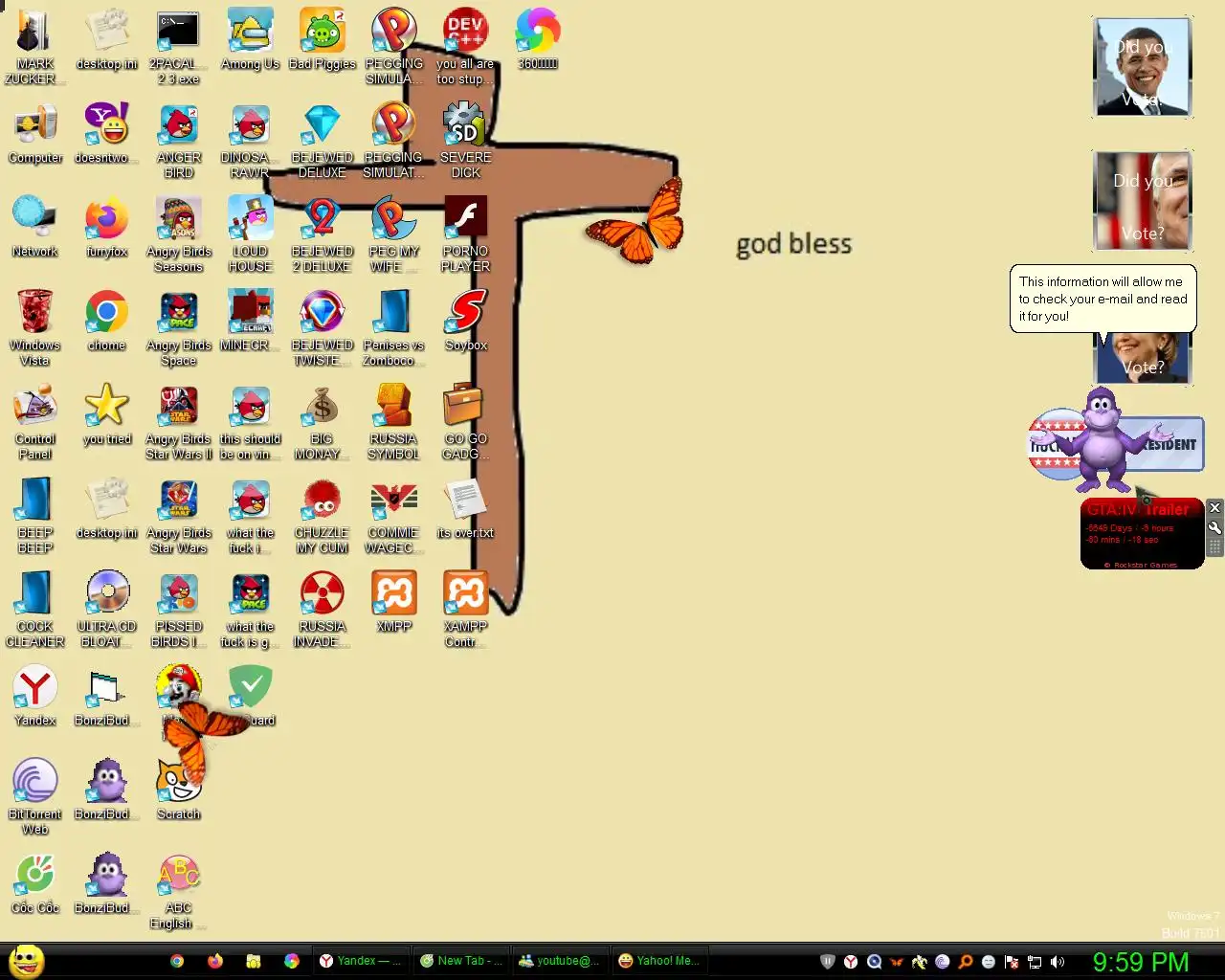Open the RUSSIA INVADE radiation icon
This screenshot has width=1225, height=980.
click(x=323, y=610)
